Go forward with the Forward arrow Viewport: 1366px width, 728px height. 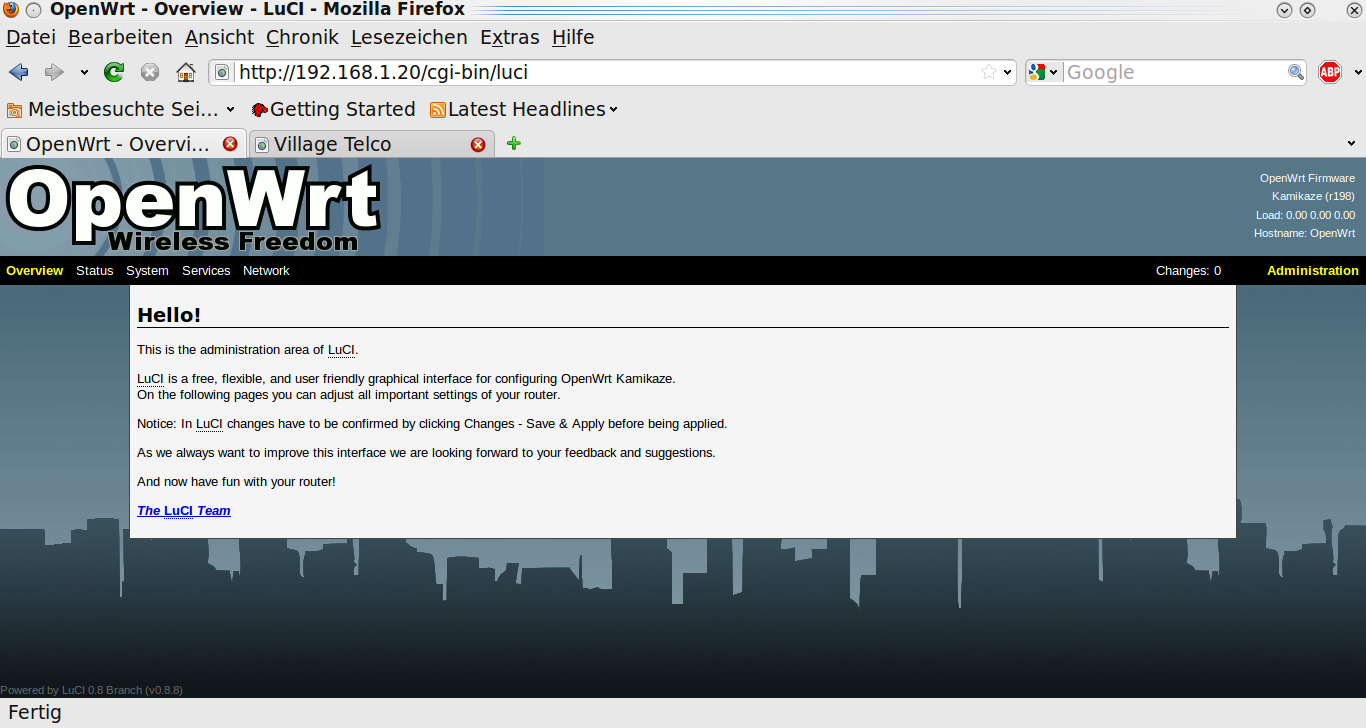54,72
